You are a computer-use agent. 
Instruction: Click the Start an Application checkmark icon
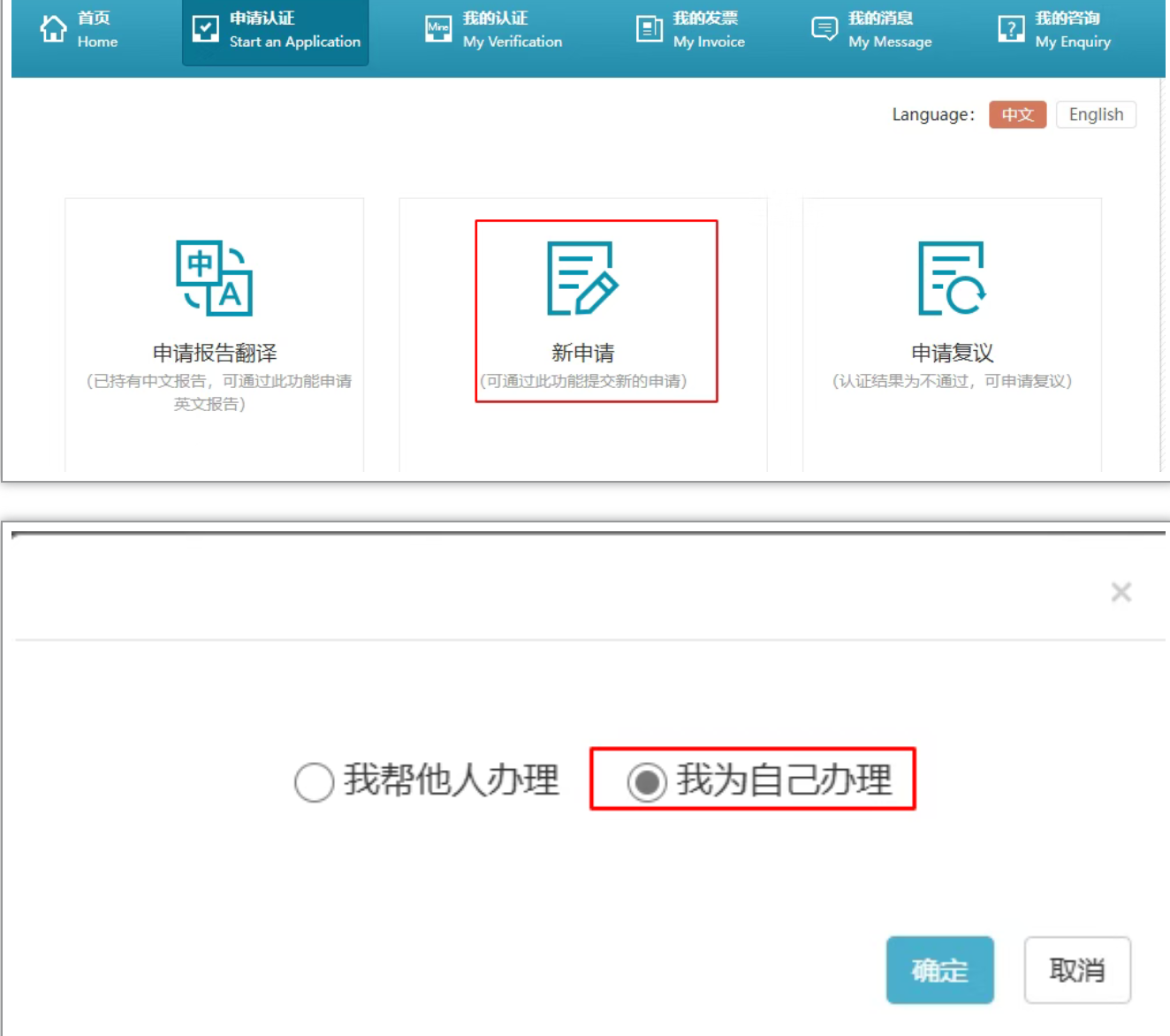[x=205, y=29]
